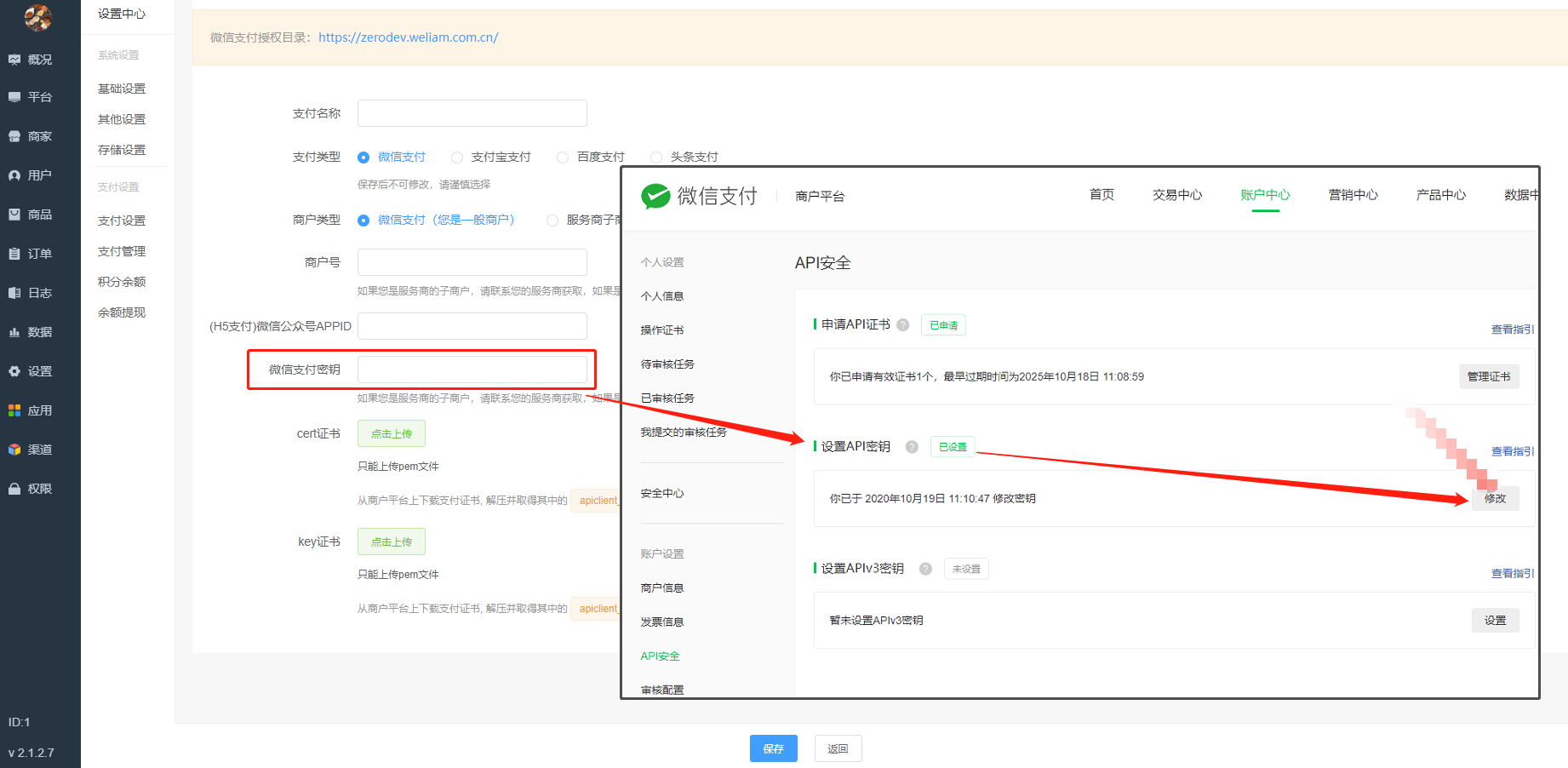Open 支付设置 in settings menu
This screenshot has width=1568, height=768.
pos(122,221)
